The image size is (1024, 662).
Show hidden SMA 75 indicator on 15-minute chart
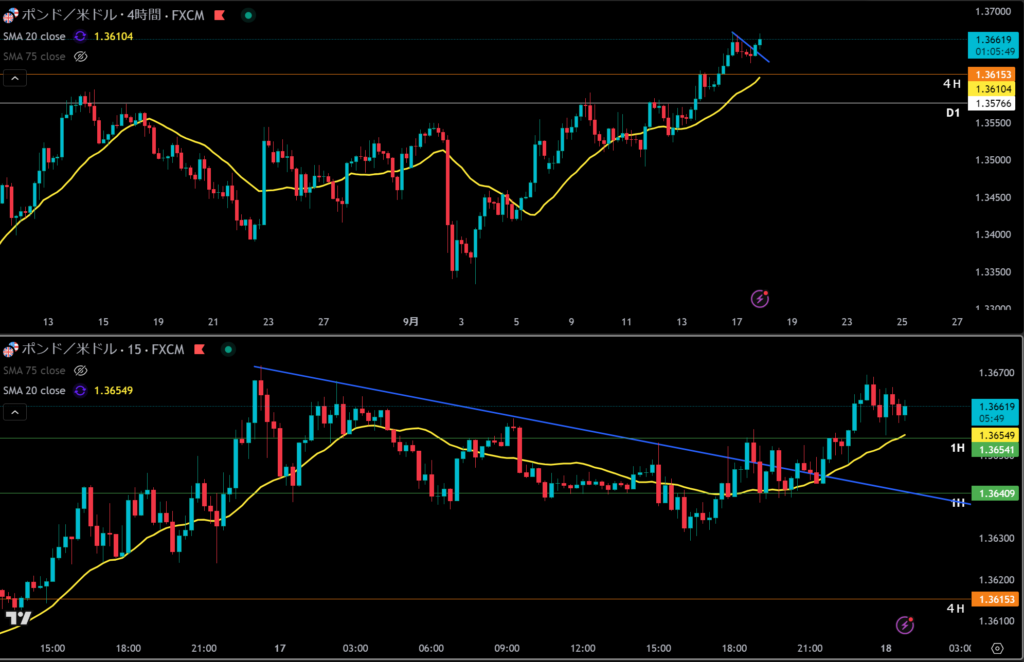pos(81,370)
